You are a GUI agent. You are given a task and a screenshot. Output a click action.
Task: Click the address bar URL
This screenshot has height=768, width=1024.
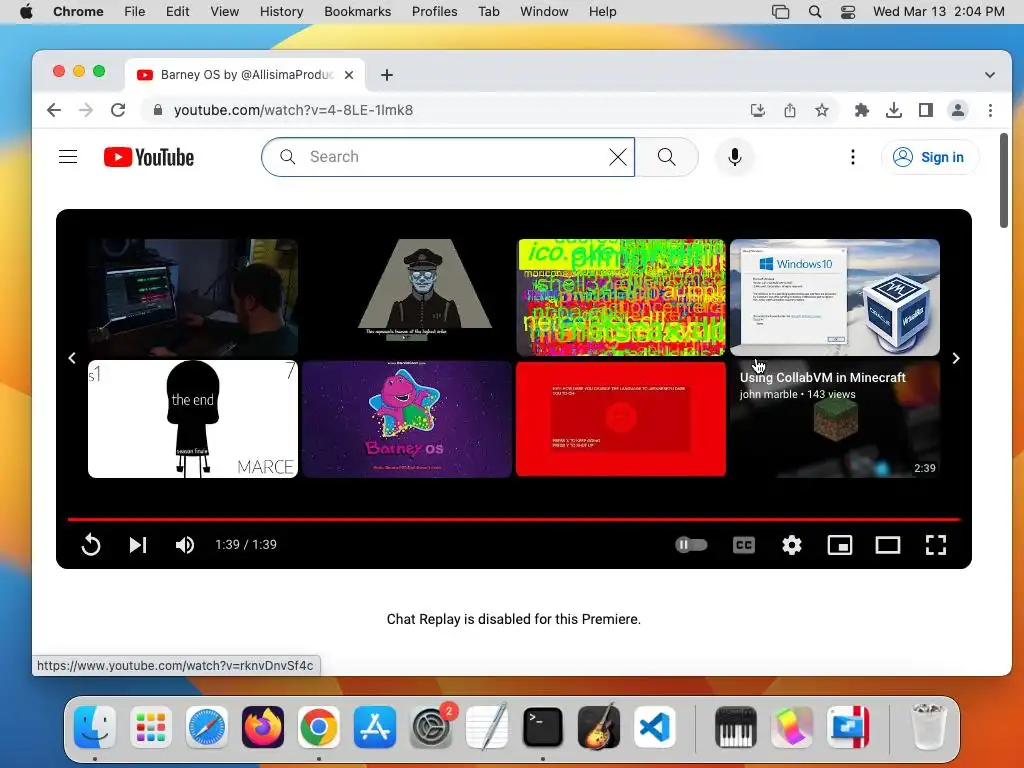point(293,110)
